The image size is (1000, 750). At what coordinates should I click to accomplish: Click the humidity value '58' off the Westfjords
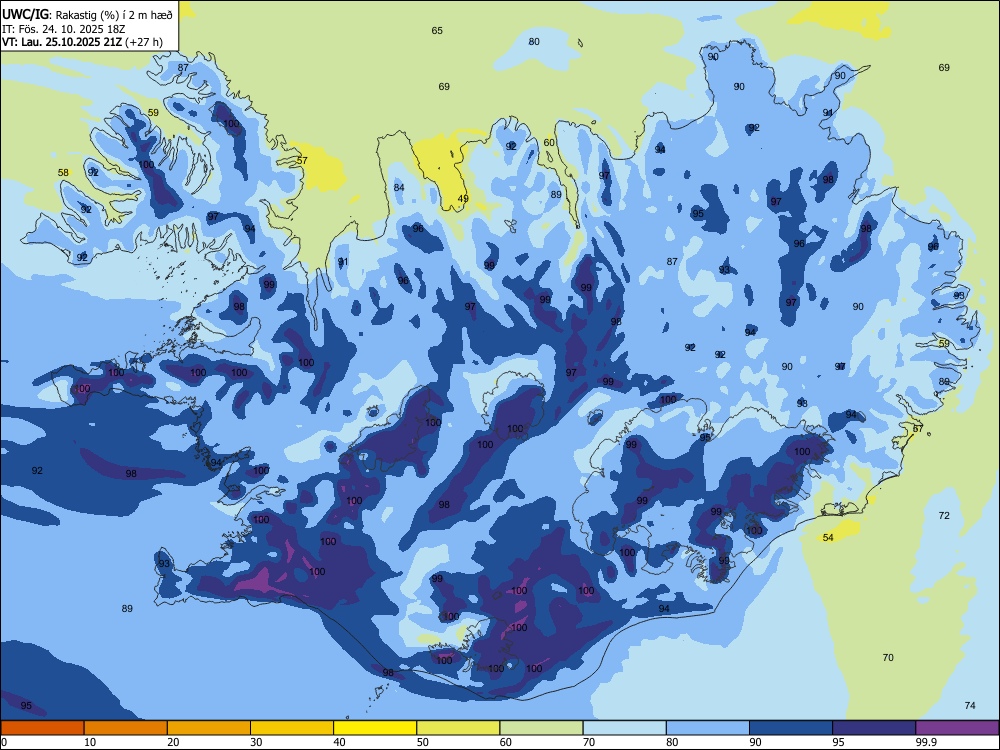tap(63, 172)
